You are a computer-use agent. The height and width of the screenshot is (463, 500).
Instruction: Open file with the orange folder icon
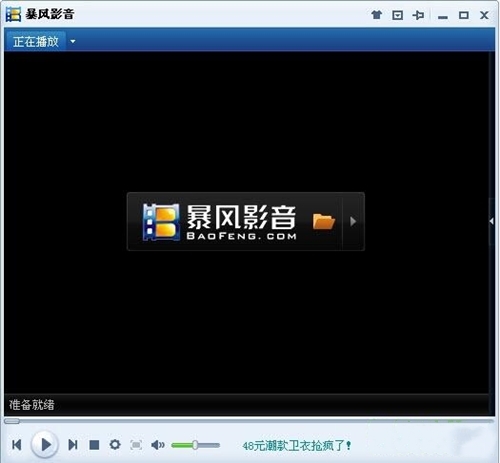tap(324, 221)
